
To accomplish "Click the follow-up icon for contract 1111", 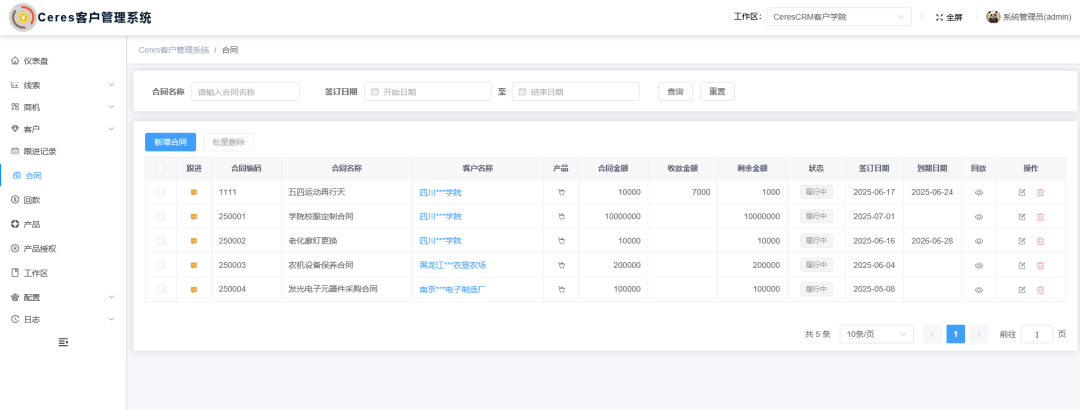I will pyautogui.click(x=194, y=192).
